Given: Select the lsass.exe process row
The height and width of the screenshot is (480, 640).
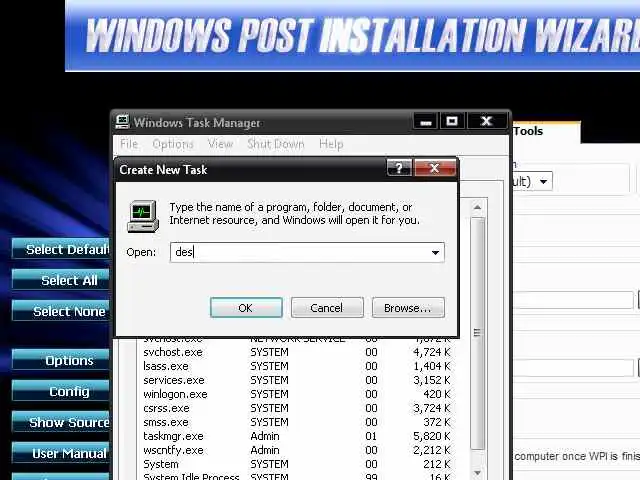Looking at the screenshot, I should [x=297, y=366].
